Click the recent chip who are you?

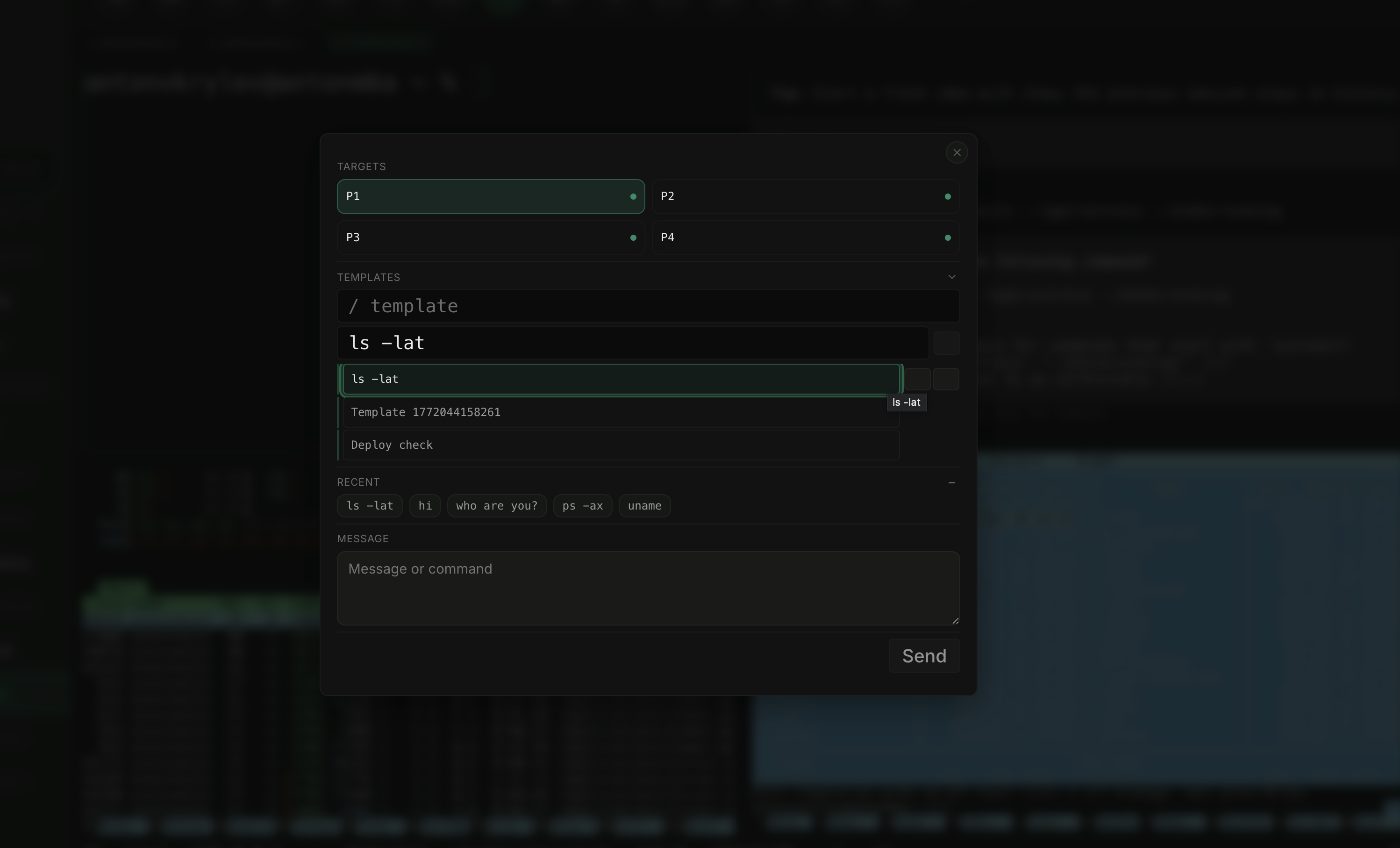tap(496, 506)
